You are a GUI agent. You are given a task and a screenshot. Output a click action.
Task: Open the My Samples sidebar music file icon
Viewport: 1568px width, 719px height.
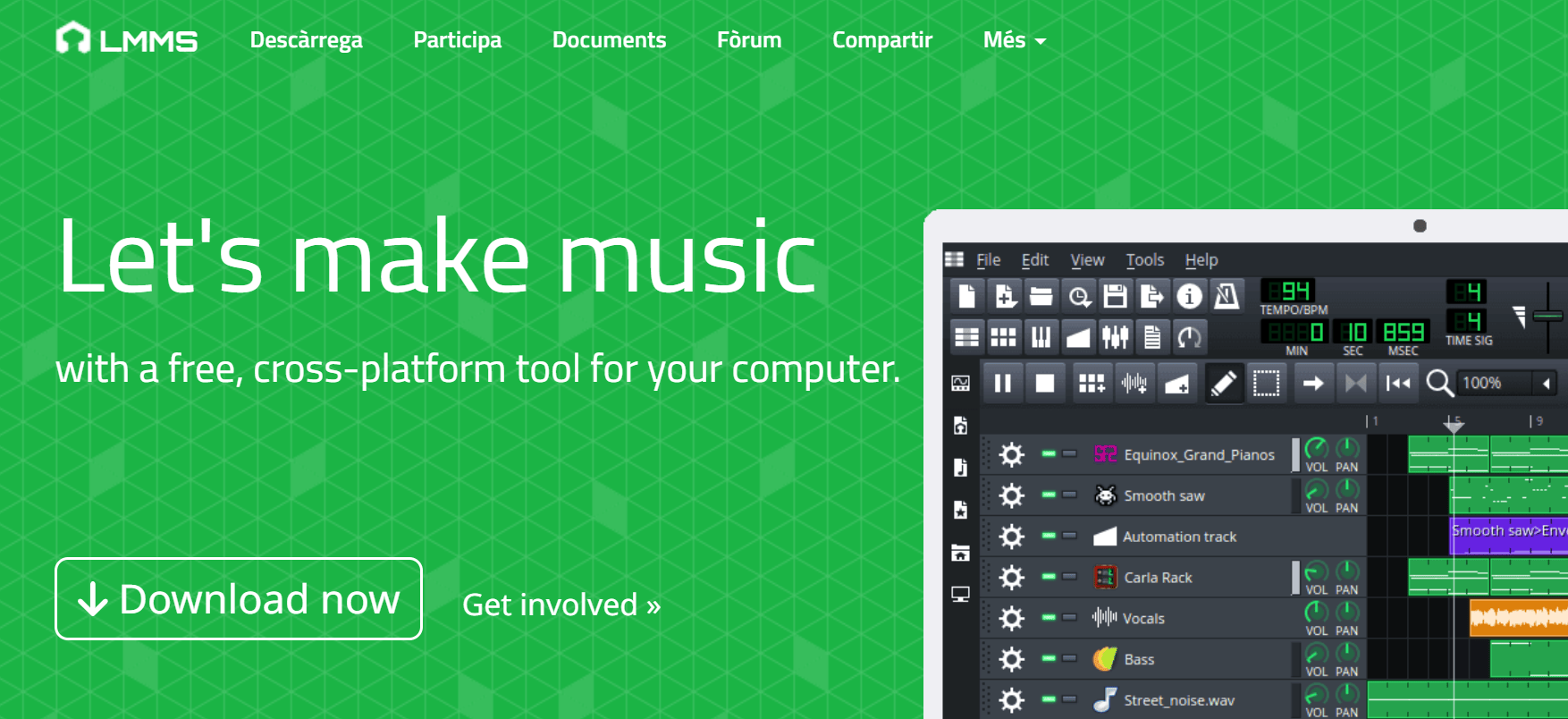[x=961, y=468]
